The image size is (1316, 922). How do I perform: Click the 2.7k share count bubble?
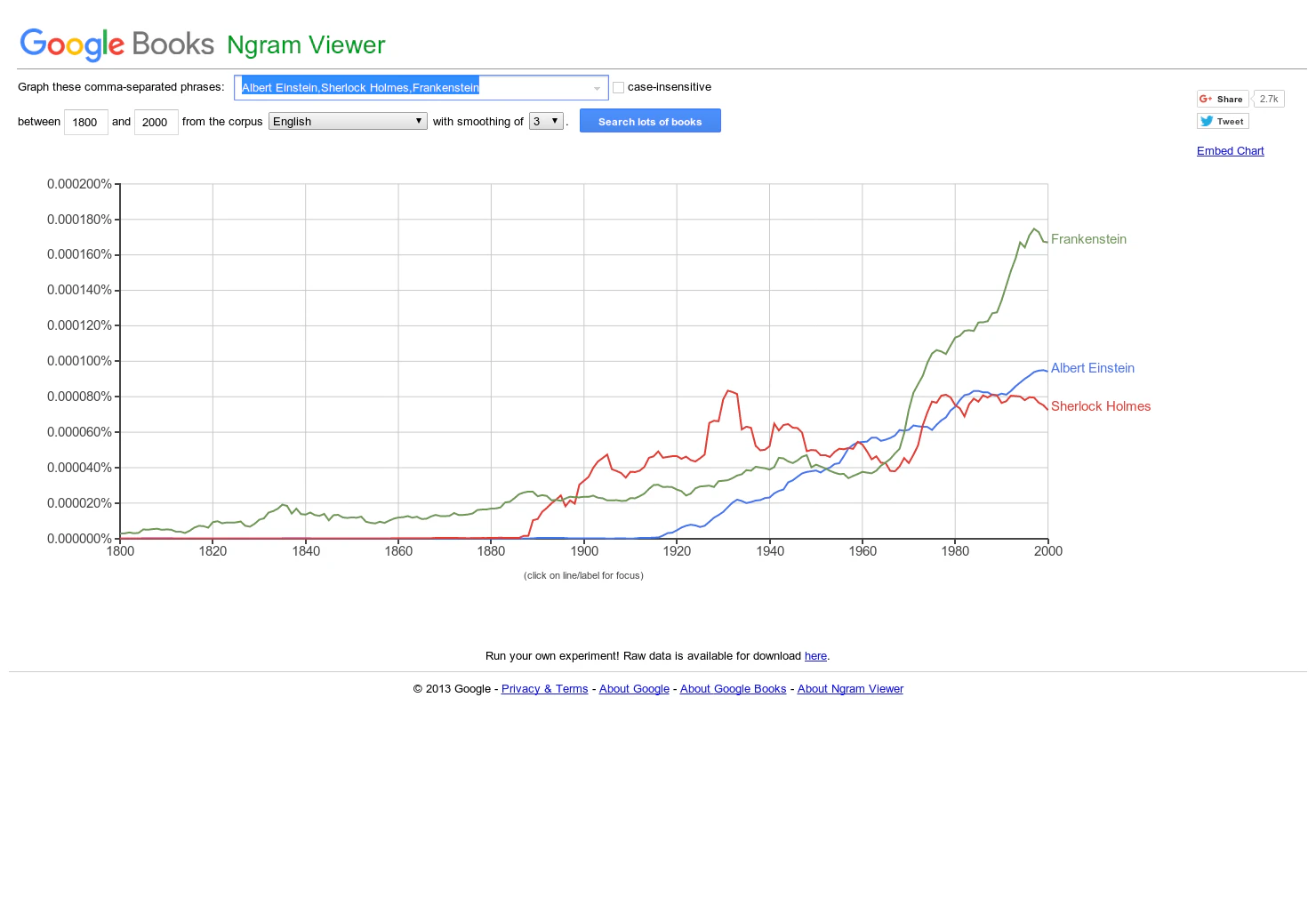1269,99
